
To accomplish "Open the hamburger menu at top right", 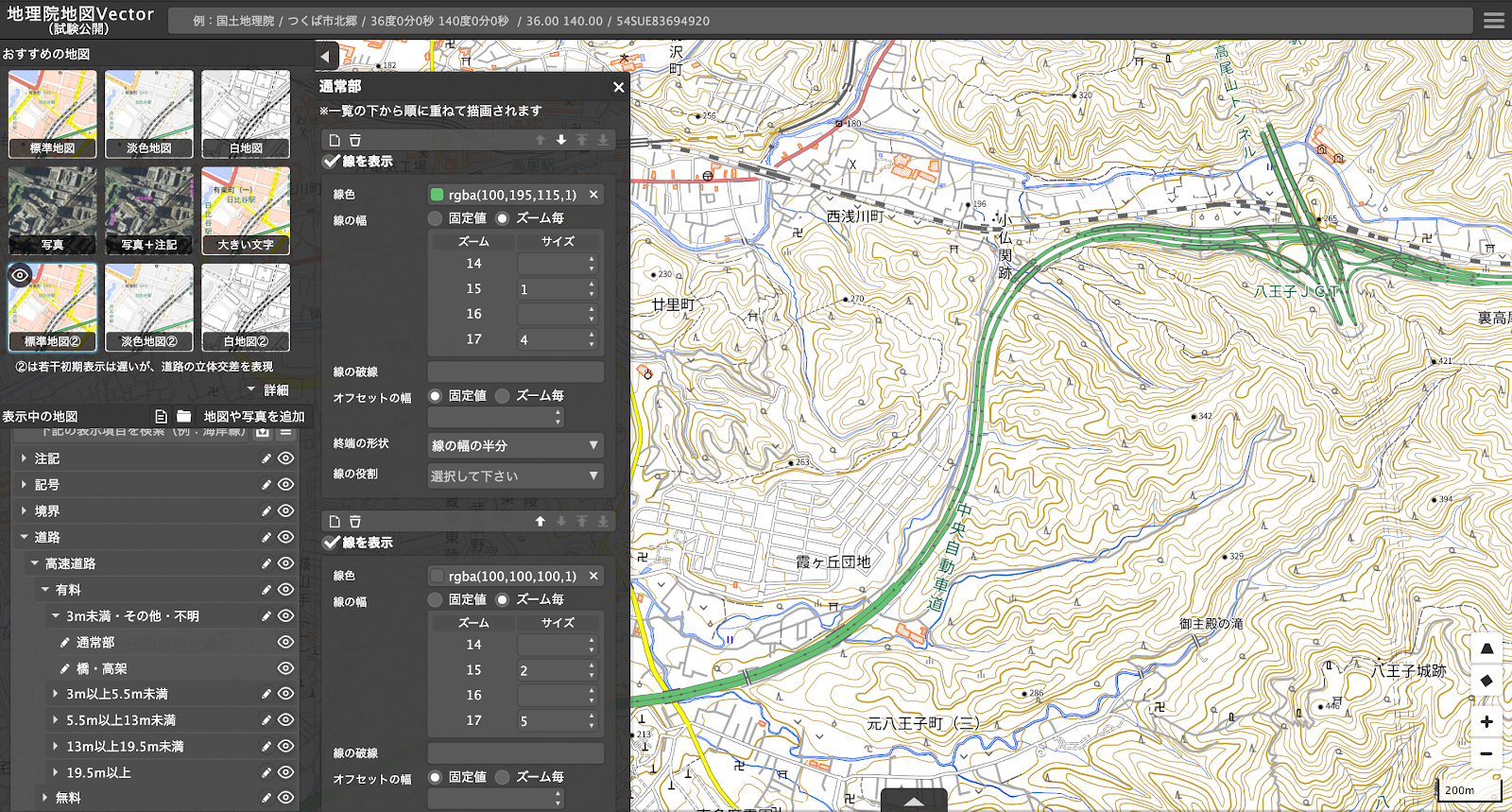I will pos(1494,20).
